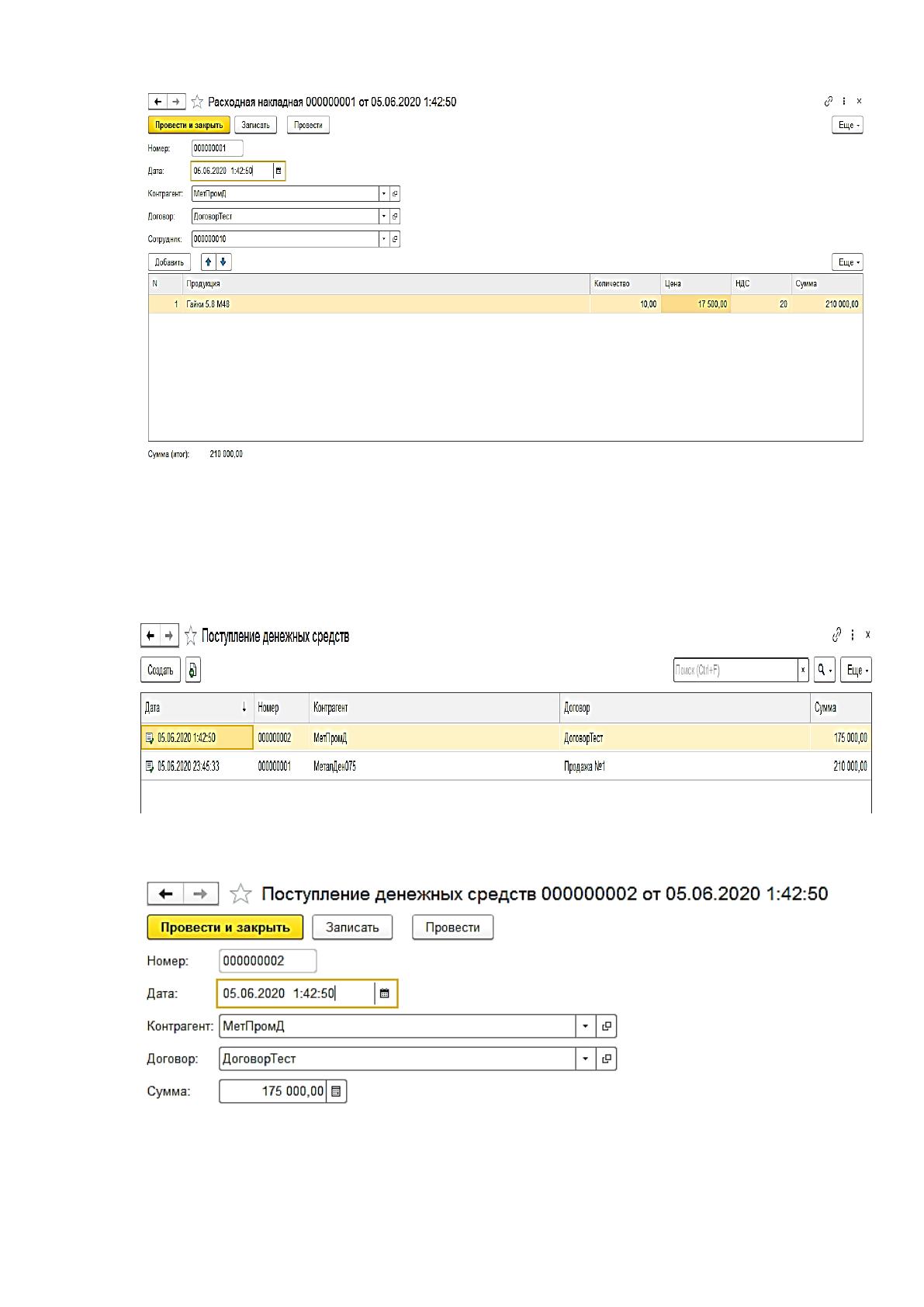Click Добавить to add a product row
This screenshot has width=924, height=1307.
pos(169,262)
